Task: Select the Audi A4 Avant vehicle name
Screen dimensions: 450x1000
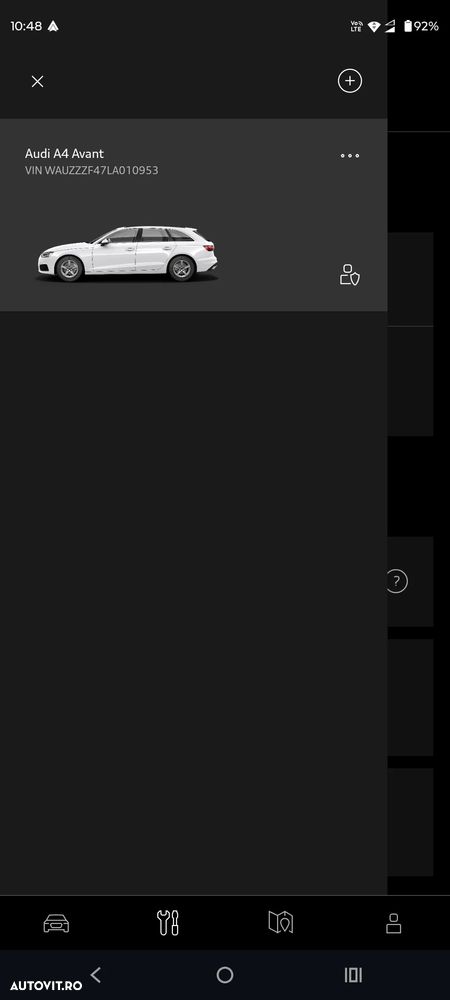Action: (64, 154)
